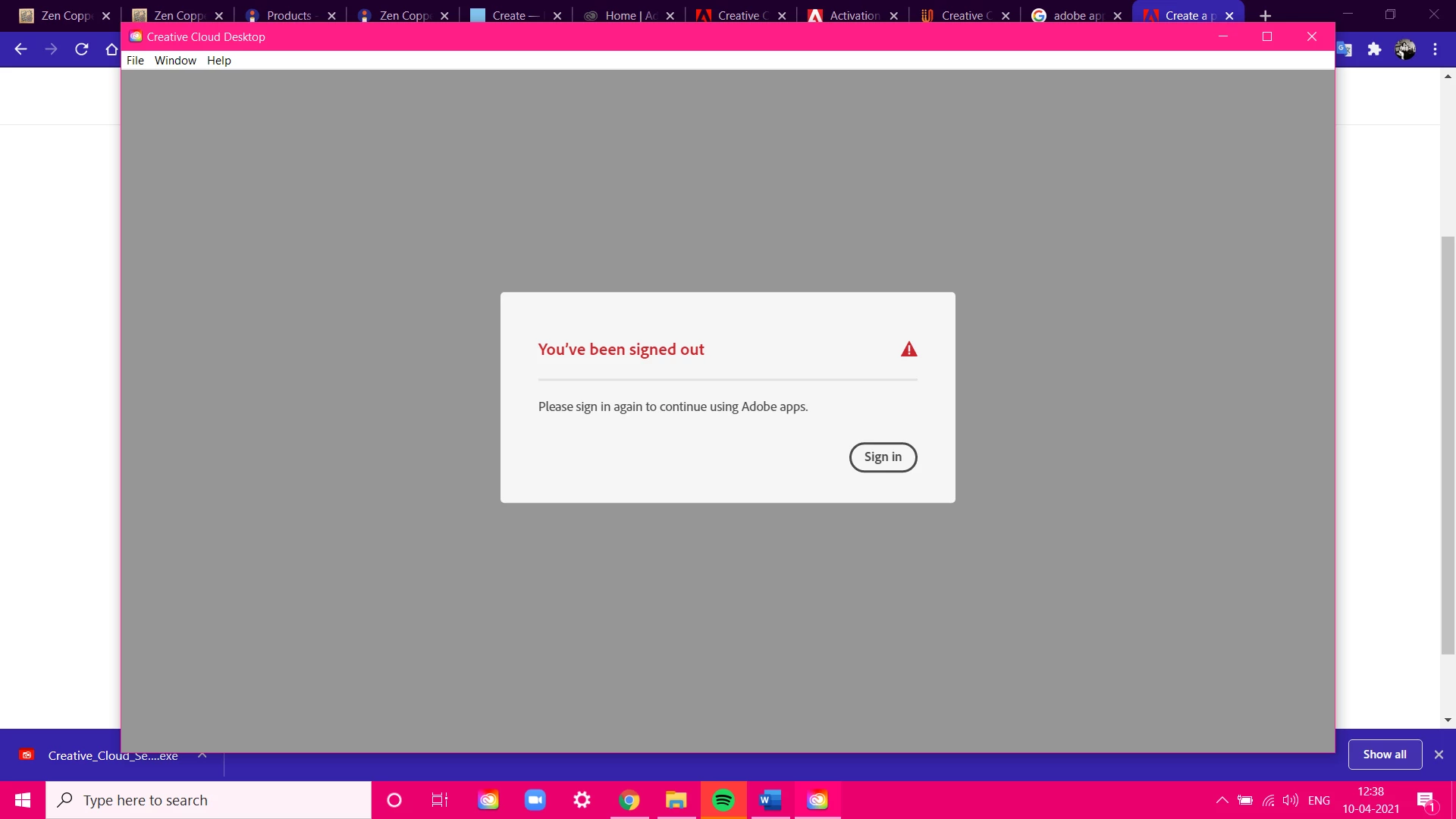Click the Sign in button
The image size is (1456, 819).
883,457
